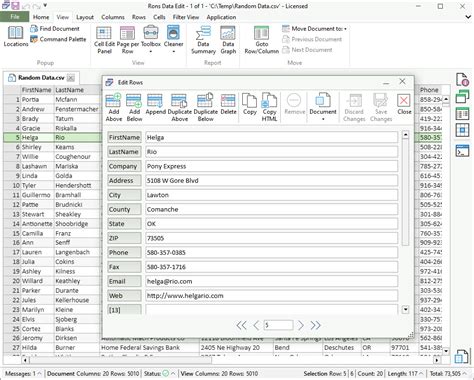Go to the previous row arrow
Screen dimensions: 474x380
coord(256,325)
